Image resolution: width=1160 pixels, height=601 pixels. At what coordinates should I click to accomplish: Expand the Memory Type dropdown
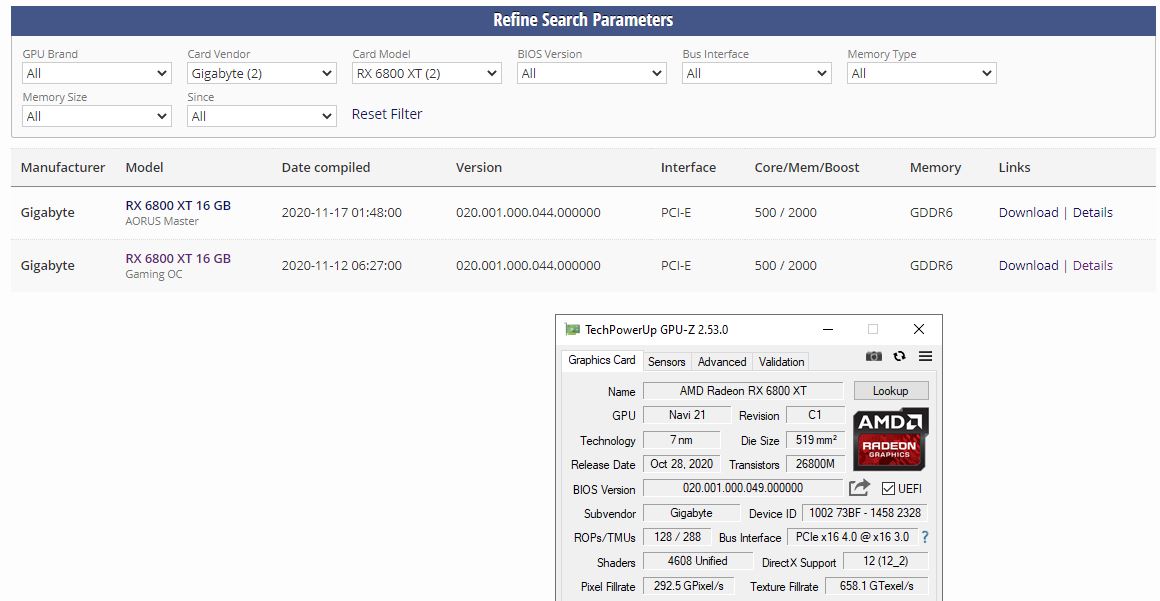click(x=921, y=73)
